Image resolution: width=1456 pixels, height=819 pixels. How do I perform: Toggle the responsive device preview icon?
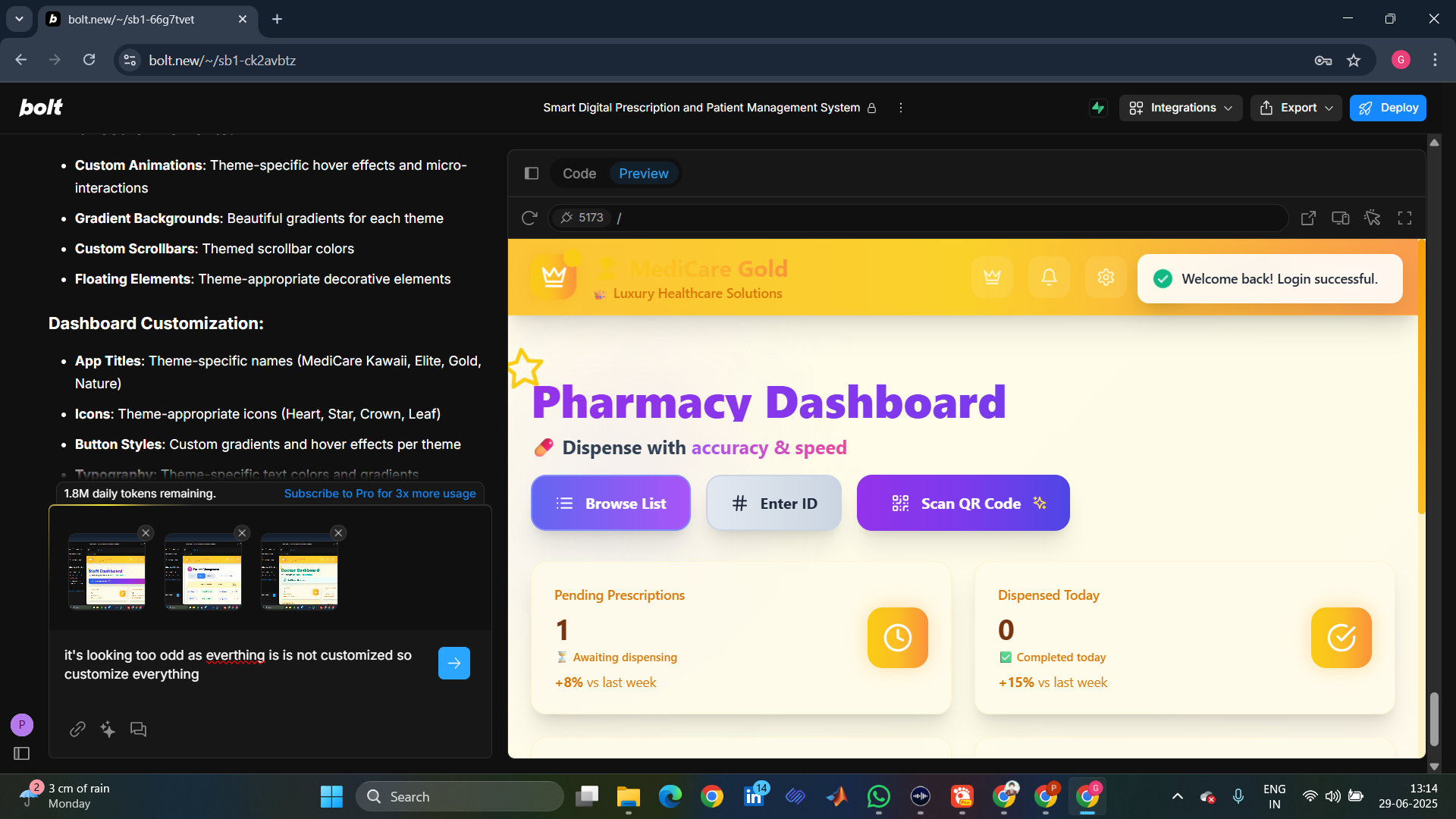tap(1340, 218)
